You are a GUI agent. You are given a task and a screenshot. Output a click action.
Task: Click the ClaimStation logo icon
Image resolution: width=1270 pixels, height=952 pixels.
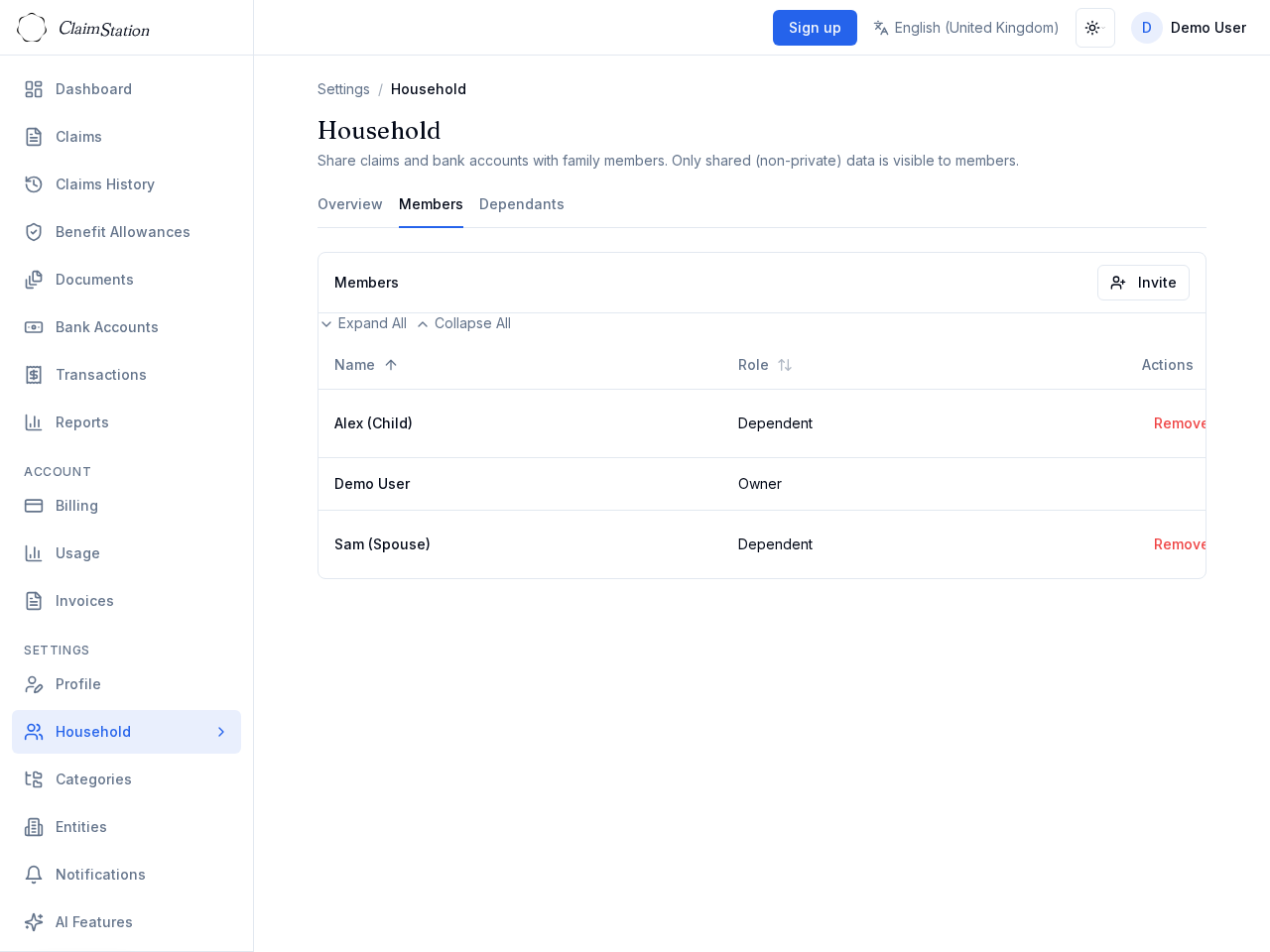(x=32, y=28)
